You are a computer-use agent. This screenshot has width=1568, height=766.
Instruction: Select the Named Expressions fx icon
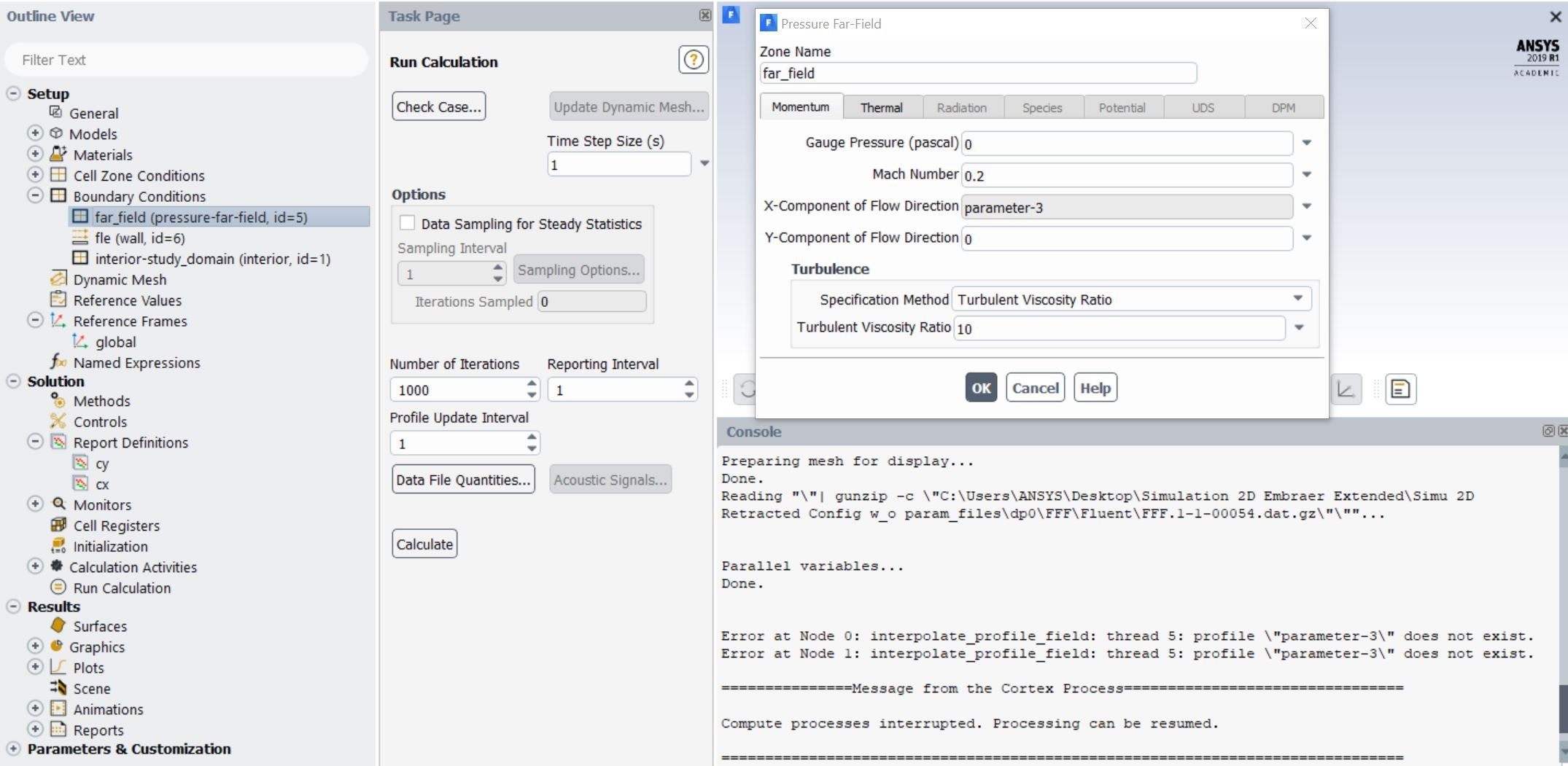pyautogui.click(x=57, y=362)
